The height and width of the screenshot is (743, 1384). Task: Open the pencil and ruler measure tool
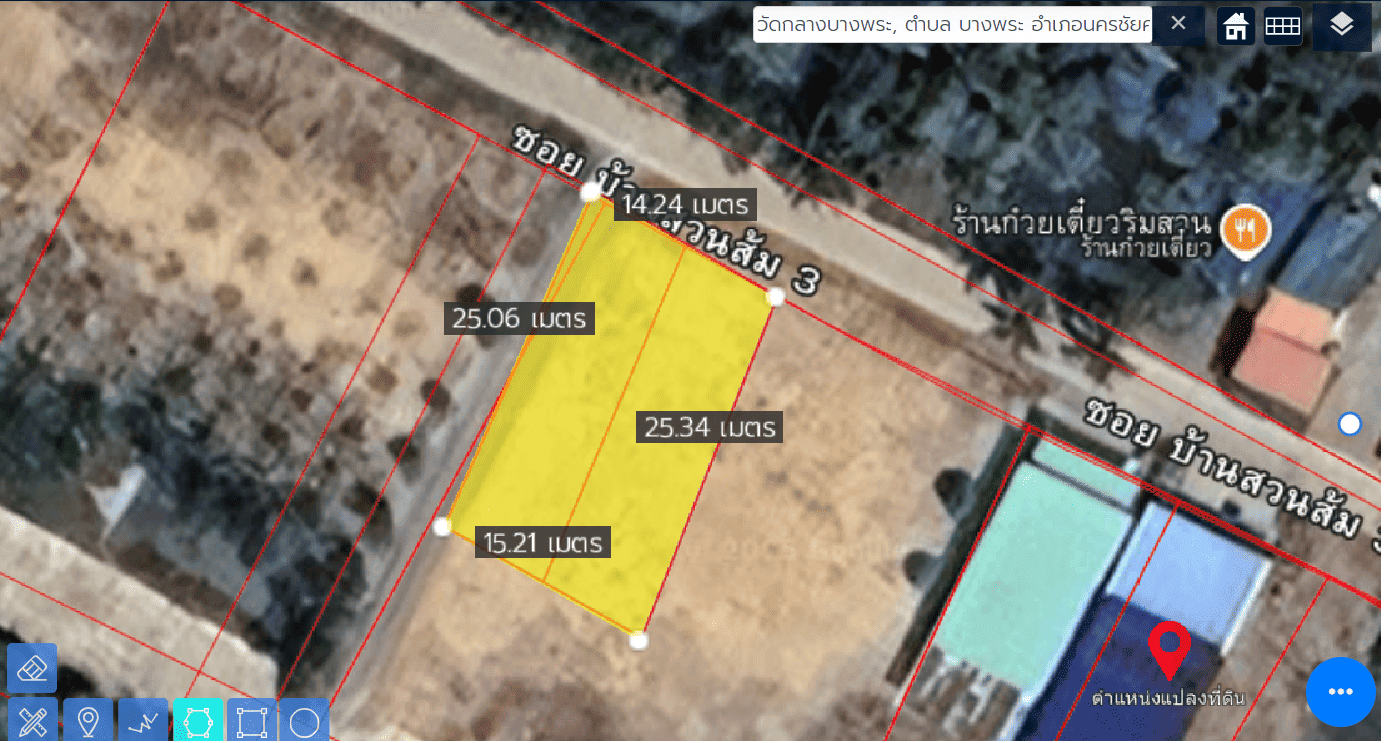pos(32,720)
